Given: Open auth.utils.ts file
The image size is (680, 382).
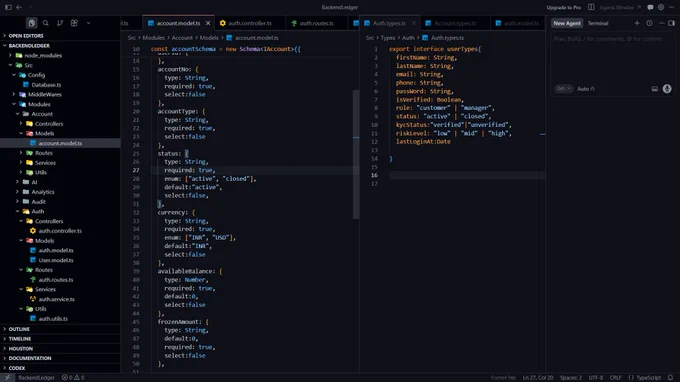Looking at the screenshot, I should point(53,319).
